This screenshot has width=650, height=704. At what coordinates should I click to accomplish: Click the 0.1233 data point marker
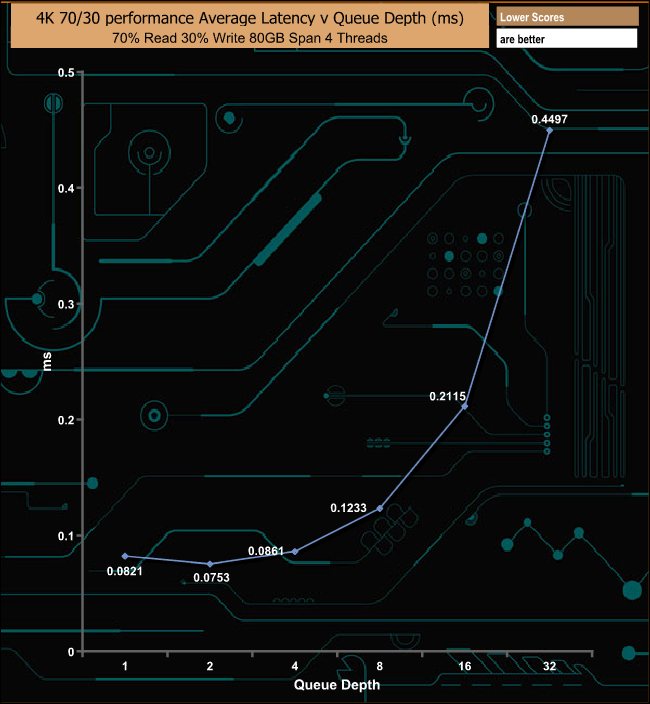380,508
